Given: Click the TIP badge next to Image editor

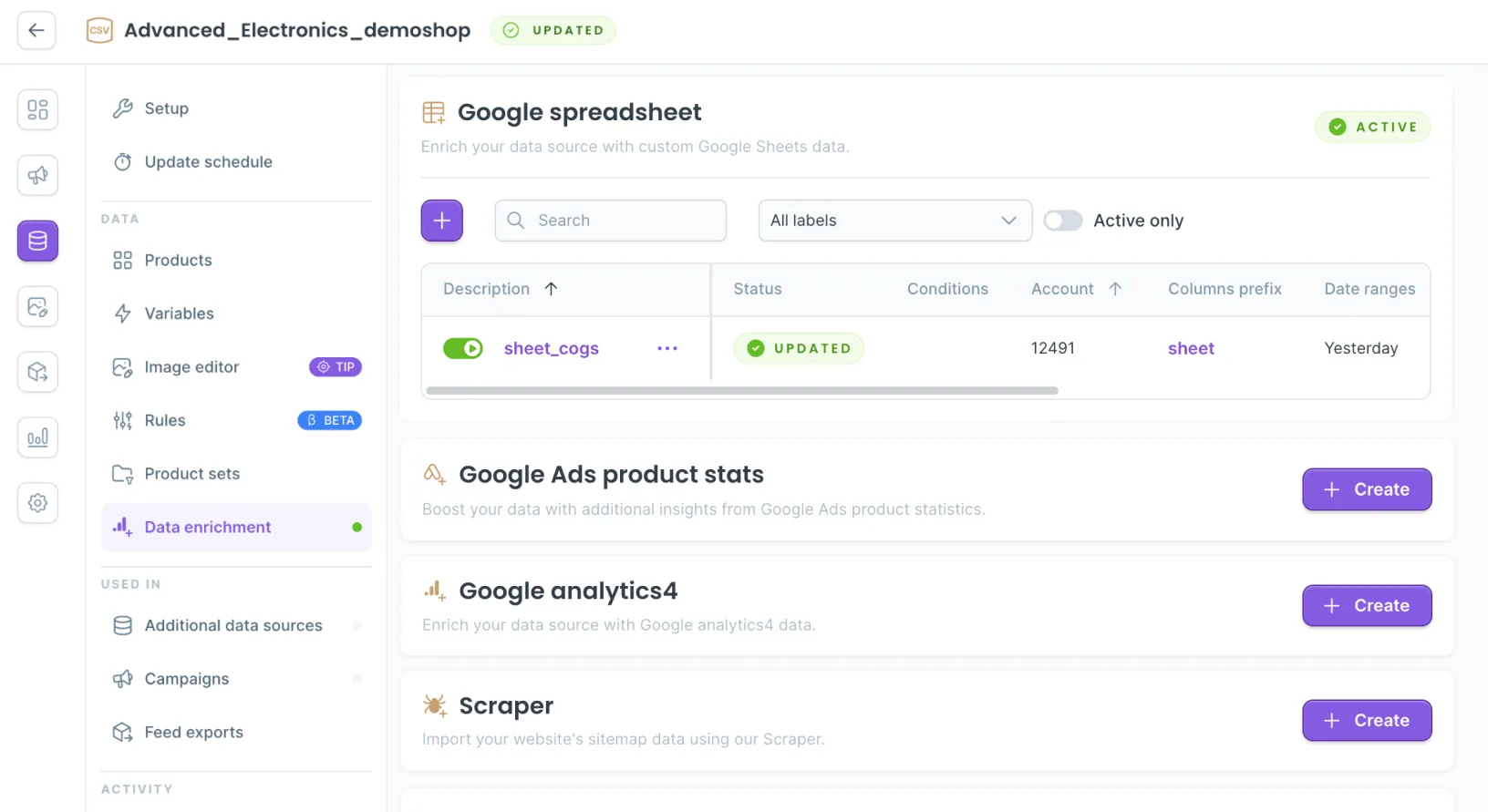Looking at the screenshot, I should [x=336, y=367].
